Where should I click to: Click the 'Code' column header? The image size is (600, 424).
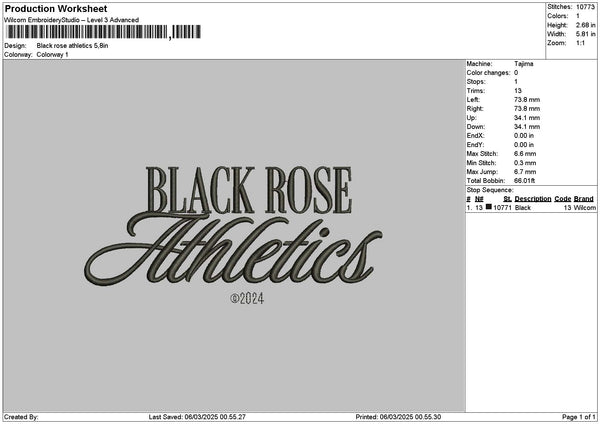562,199
